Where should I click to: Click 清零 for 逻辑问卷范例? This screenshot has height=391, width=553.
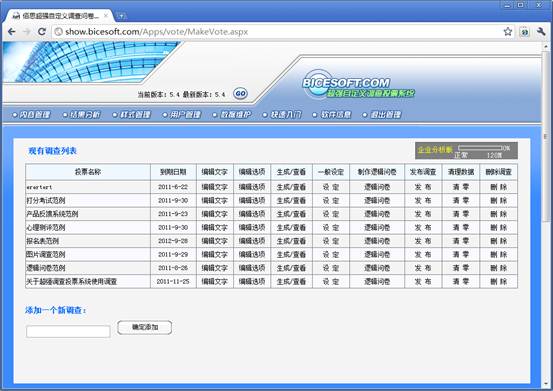coord(461,268)
